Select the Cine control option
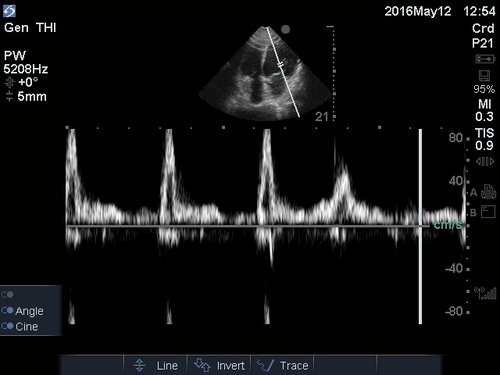 coord(20,326)
